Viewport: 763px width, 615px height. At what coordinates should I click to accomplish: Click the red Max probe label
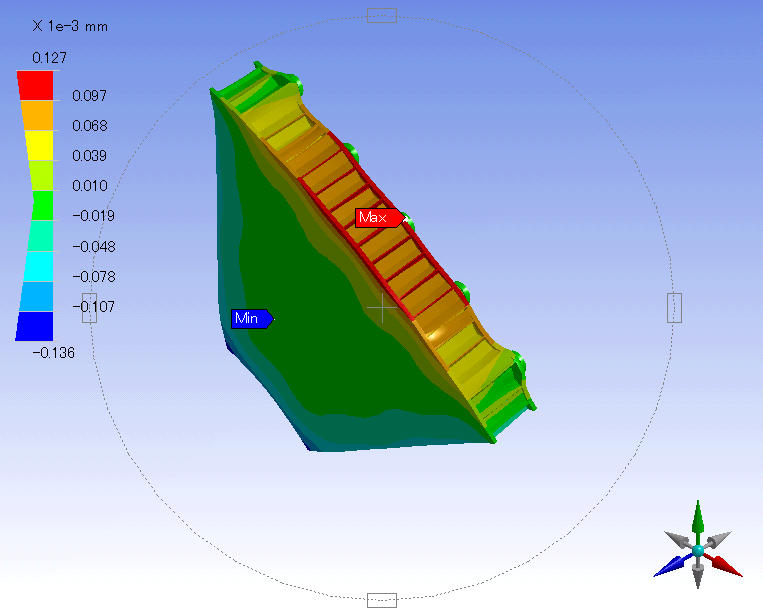tap(379, 217)
